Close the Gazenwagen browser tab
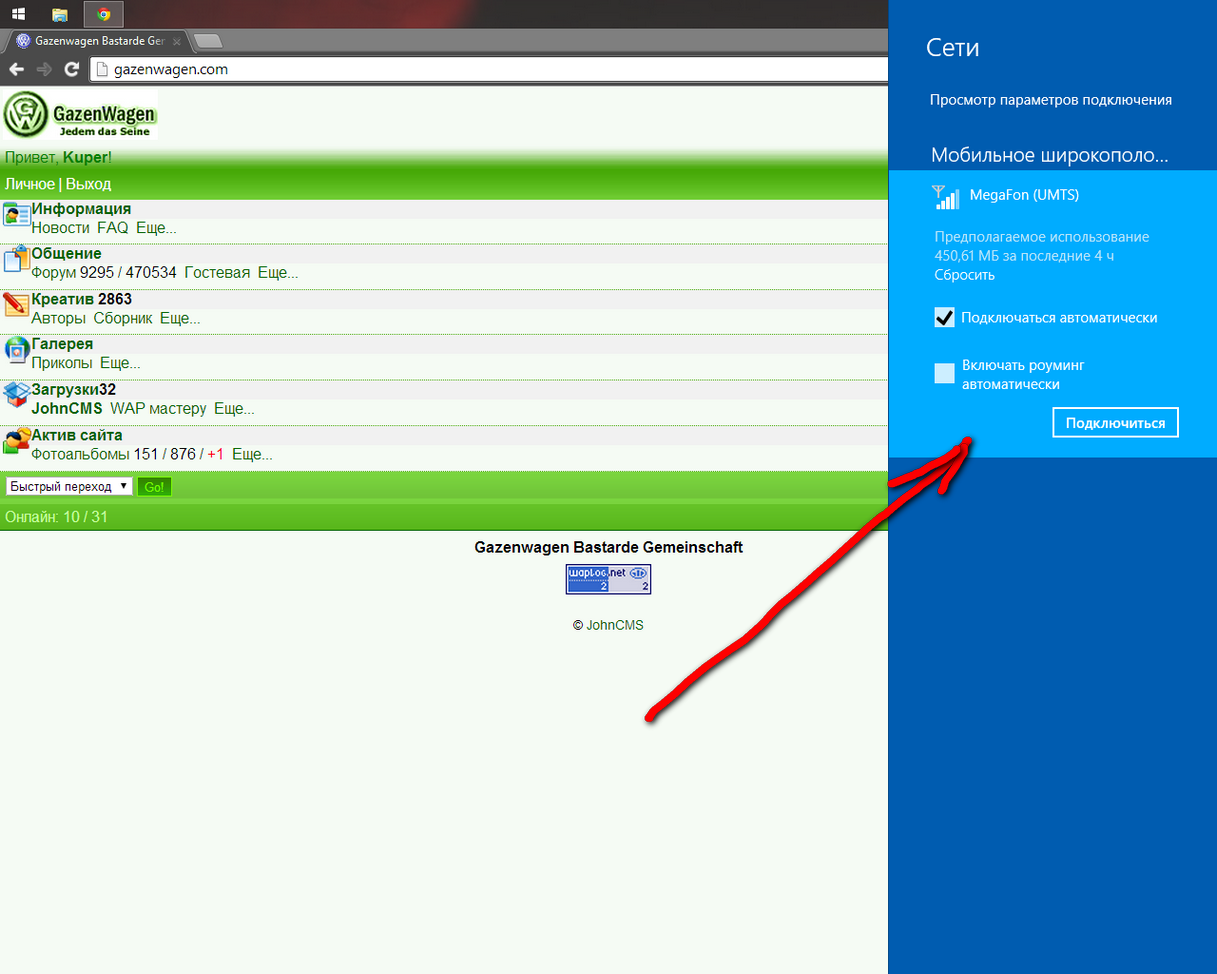This screenshot has height=974, width=1217. [x=177, y=42]
